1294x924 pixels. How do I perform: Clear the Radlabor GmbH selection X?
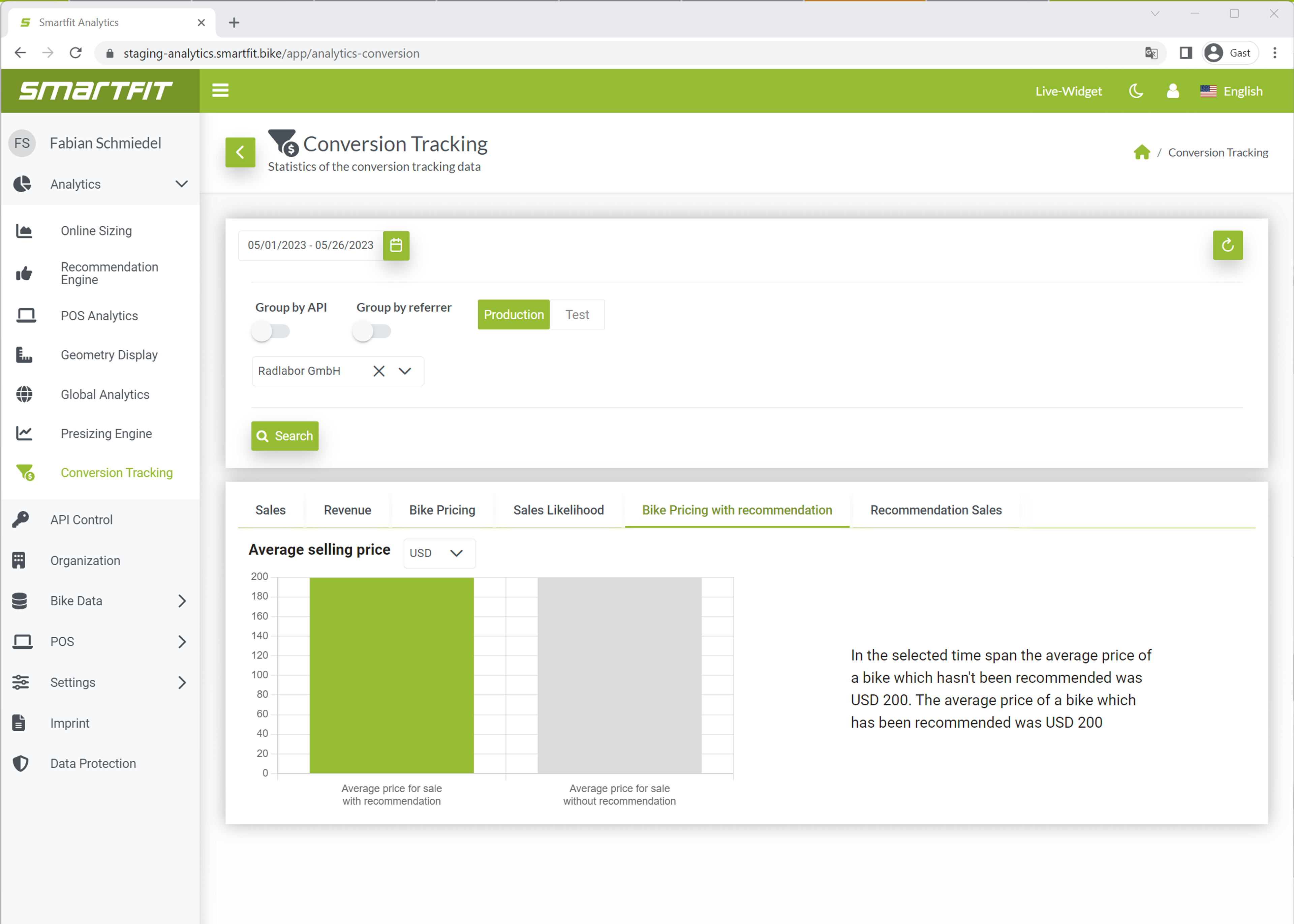pos(378,371)
